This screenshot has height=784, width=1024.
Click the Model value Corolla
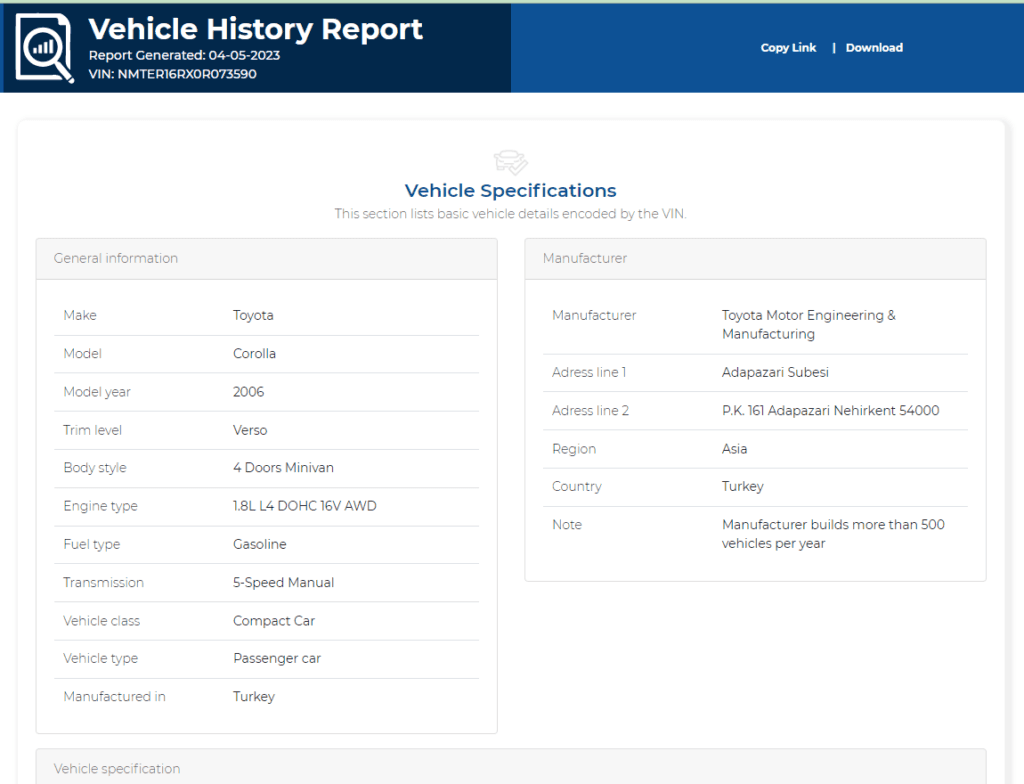click(x=254, y=353)
